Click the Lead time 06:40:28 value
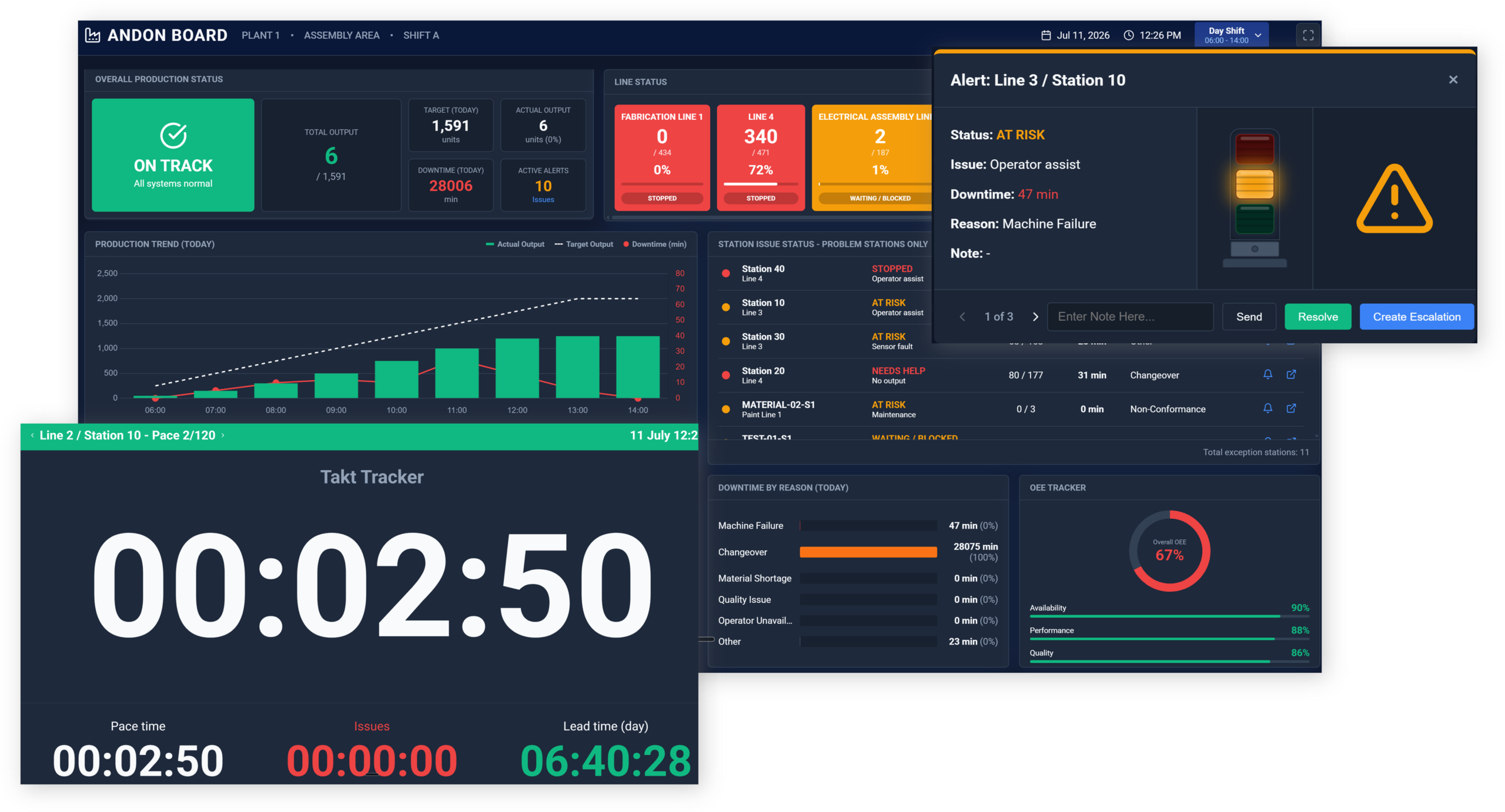The image size is (1505, 812). pos(606,761)
